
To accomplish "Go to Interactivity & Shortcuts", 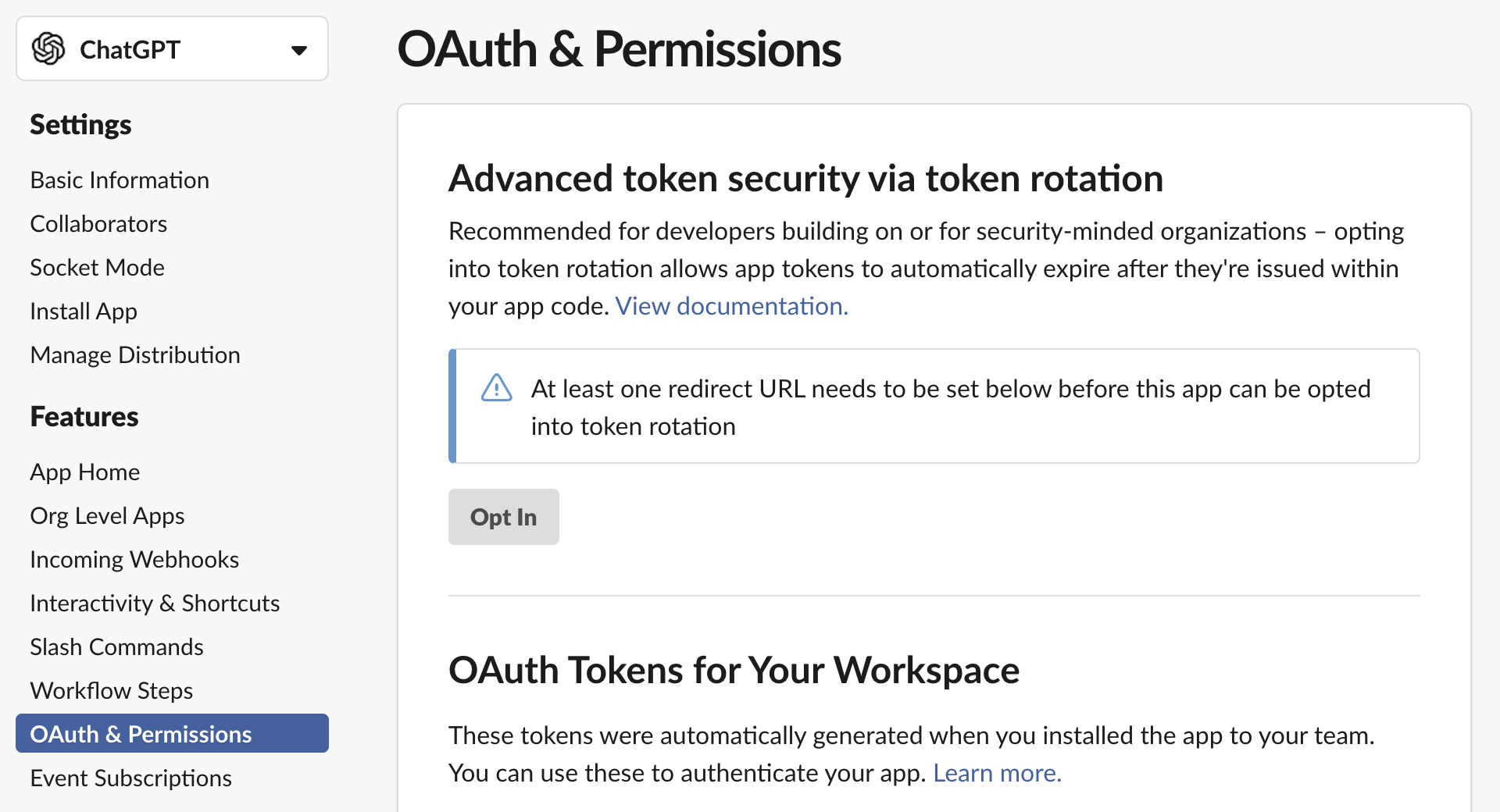I will point(155,604).
